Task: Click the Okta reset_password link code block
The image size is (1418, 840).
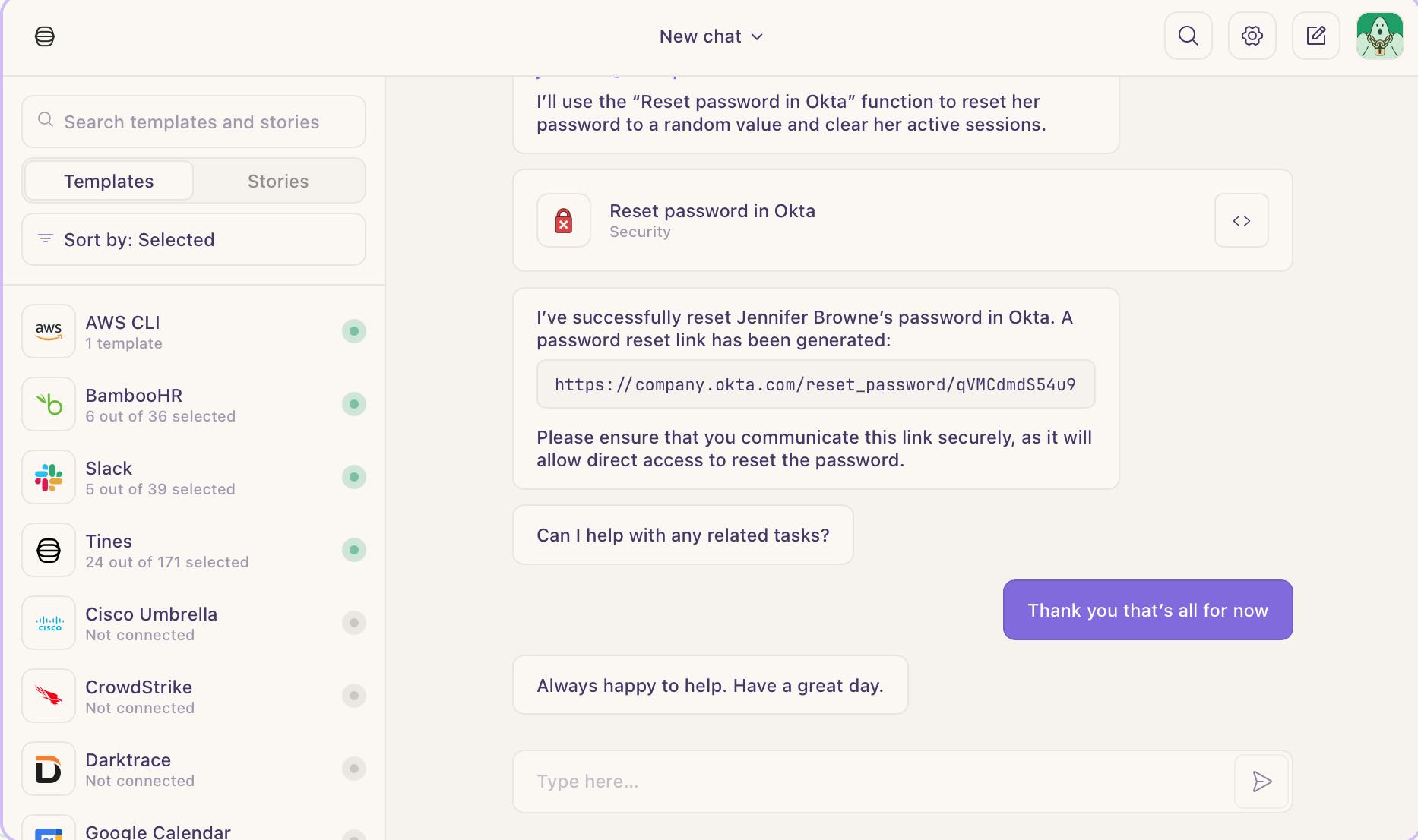Action: click(x=816, y=384)
